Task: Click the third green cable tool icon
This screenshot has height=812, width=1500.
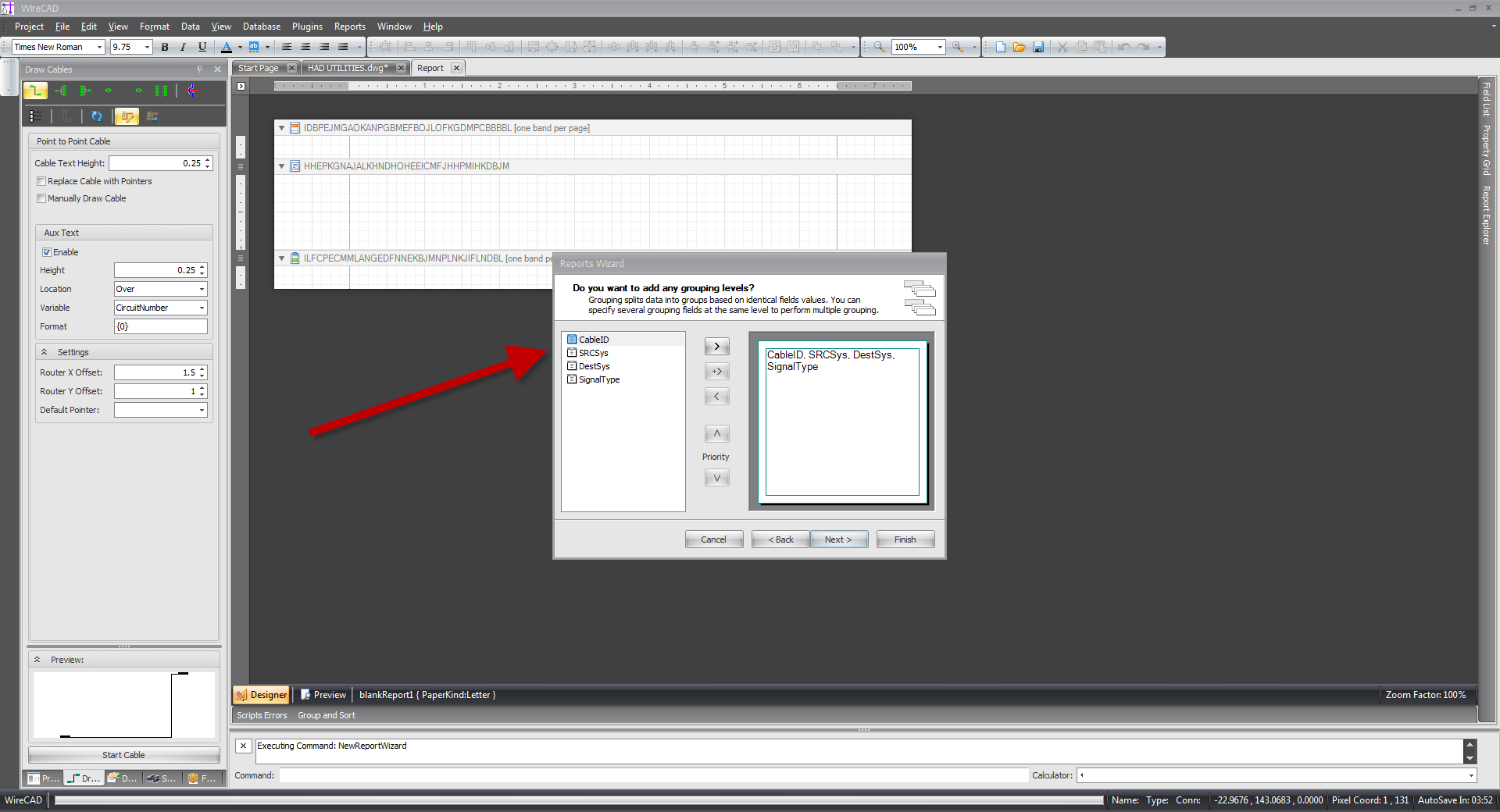Action: [86, 91]
